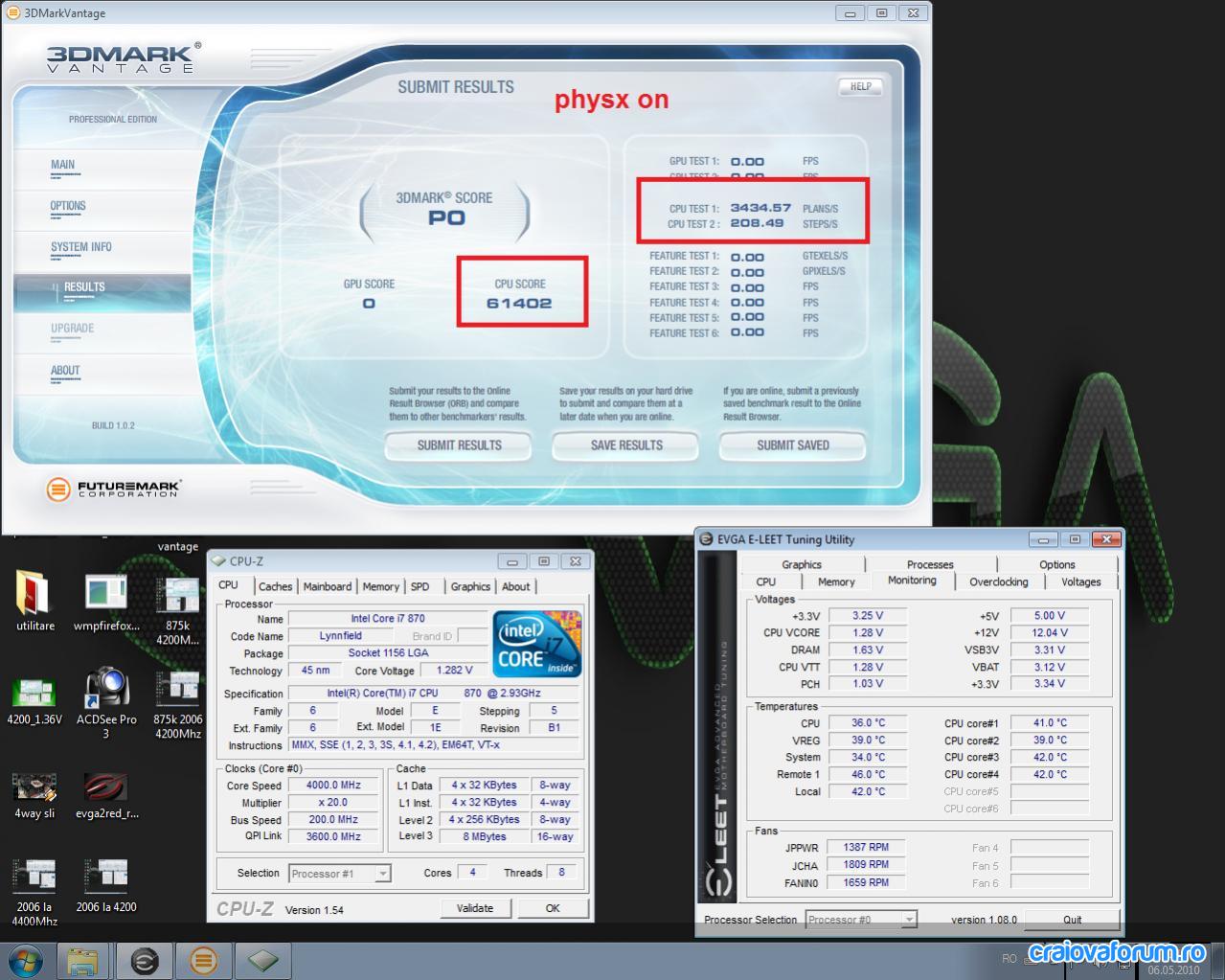Click the Intel Core i7 logo in CPU-Z
This screenshot has width=1225, height=980.
537,644
